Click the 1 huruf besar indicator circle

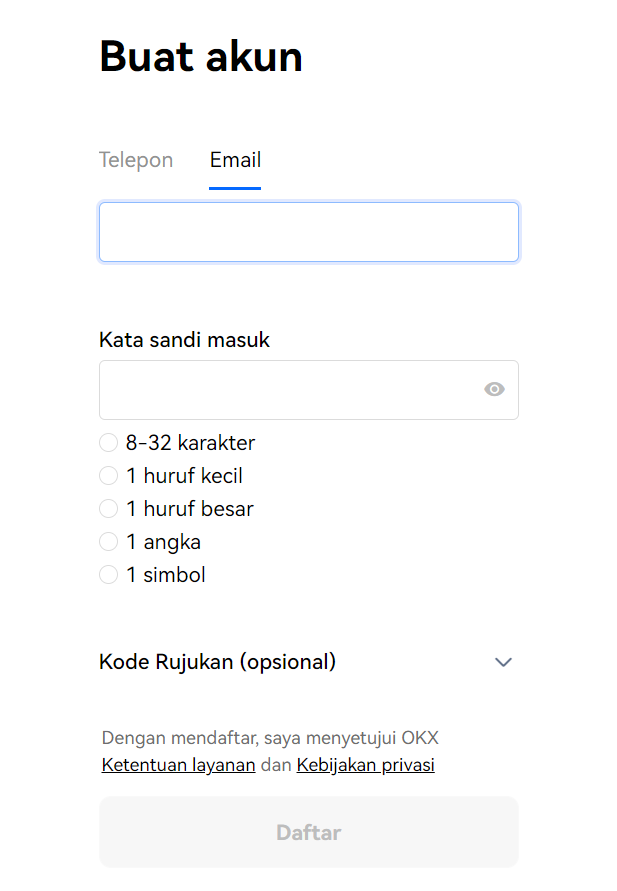pyautogui.click(x=109, y=509)
